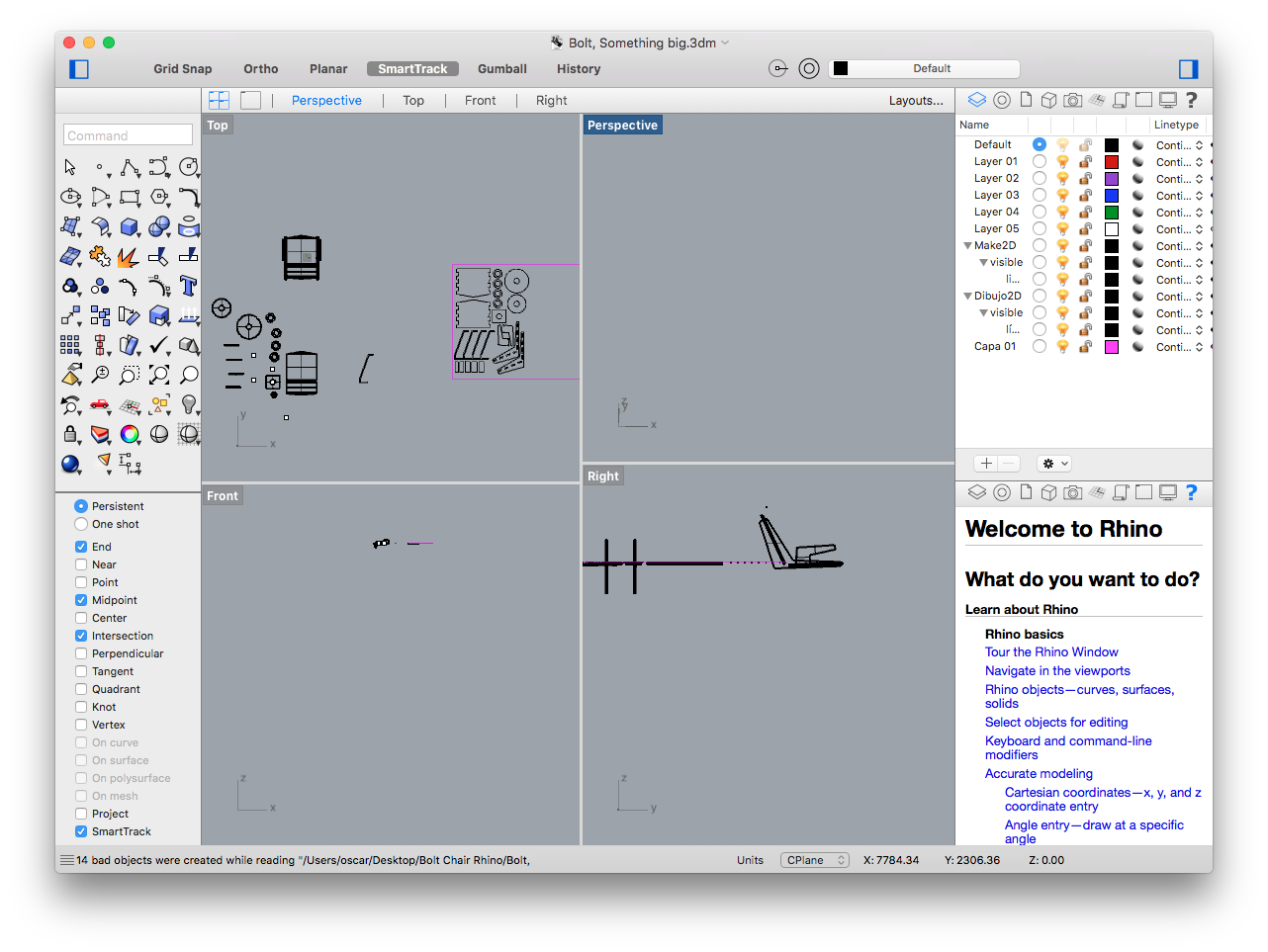Select the One shot radio button
Viewport: 1268px width, 952px height.
pos(81,524)
